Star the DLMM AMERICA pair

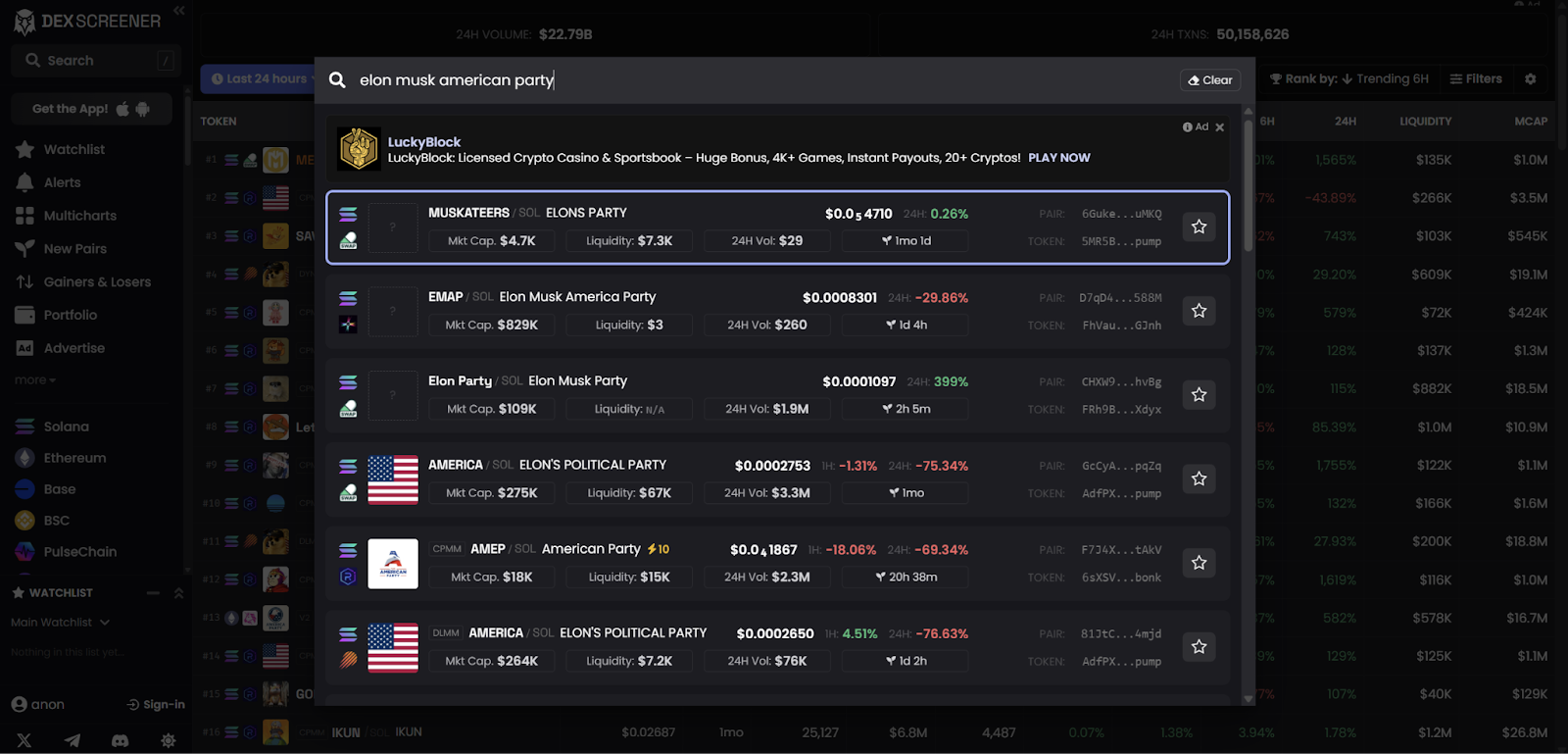(1199, 647)
